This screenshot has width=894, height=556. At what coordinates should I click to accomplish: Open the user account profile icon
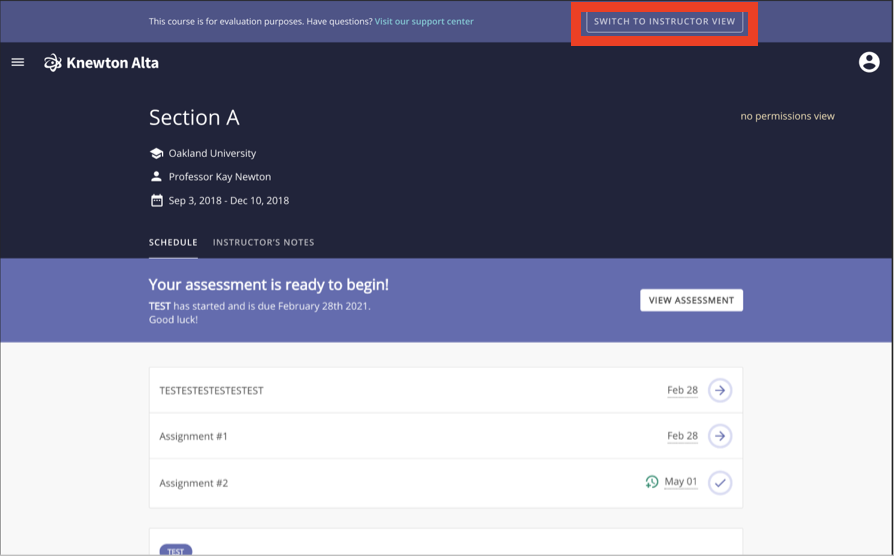(869, 62)
